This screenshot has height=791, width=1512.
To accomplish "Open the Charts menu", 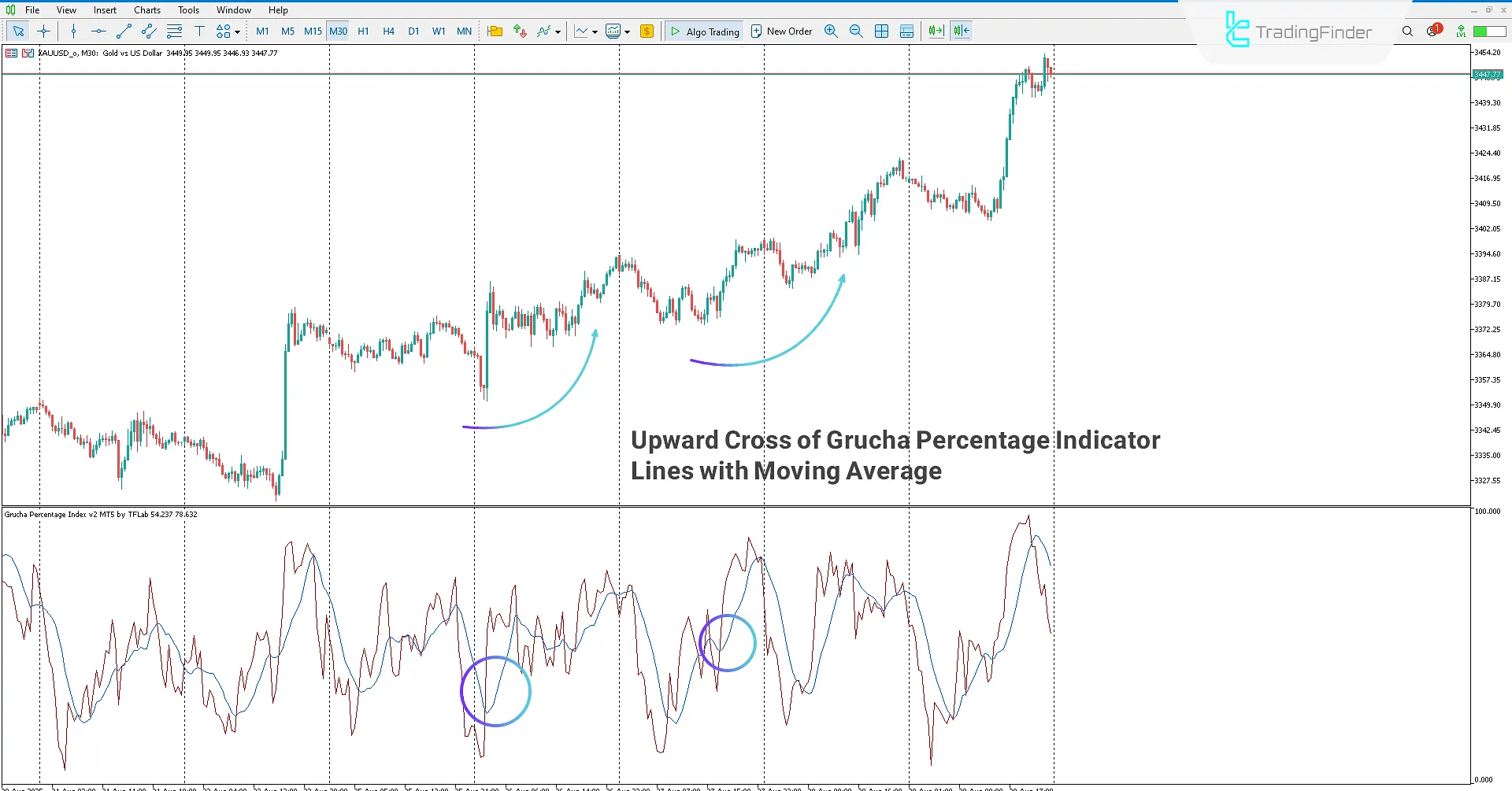I will pyautogui.click(x=146, y=9).
